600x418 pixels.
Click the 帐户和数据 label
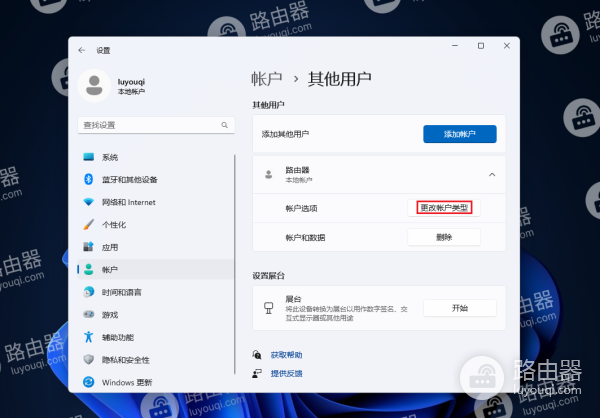(305, 238)
